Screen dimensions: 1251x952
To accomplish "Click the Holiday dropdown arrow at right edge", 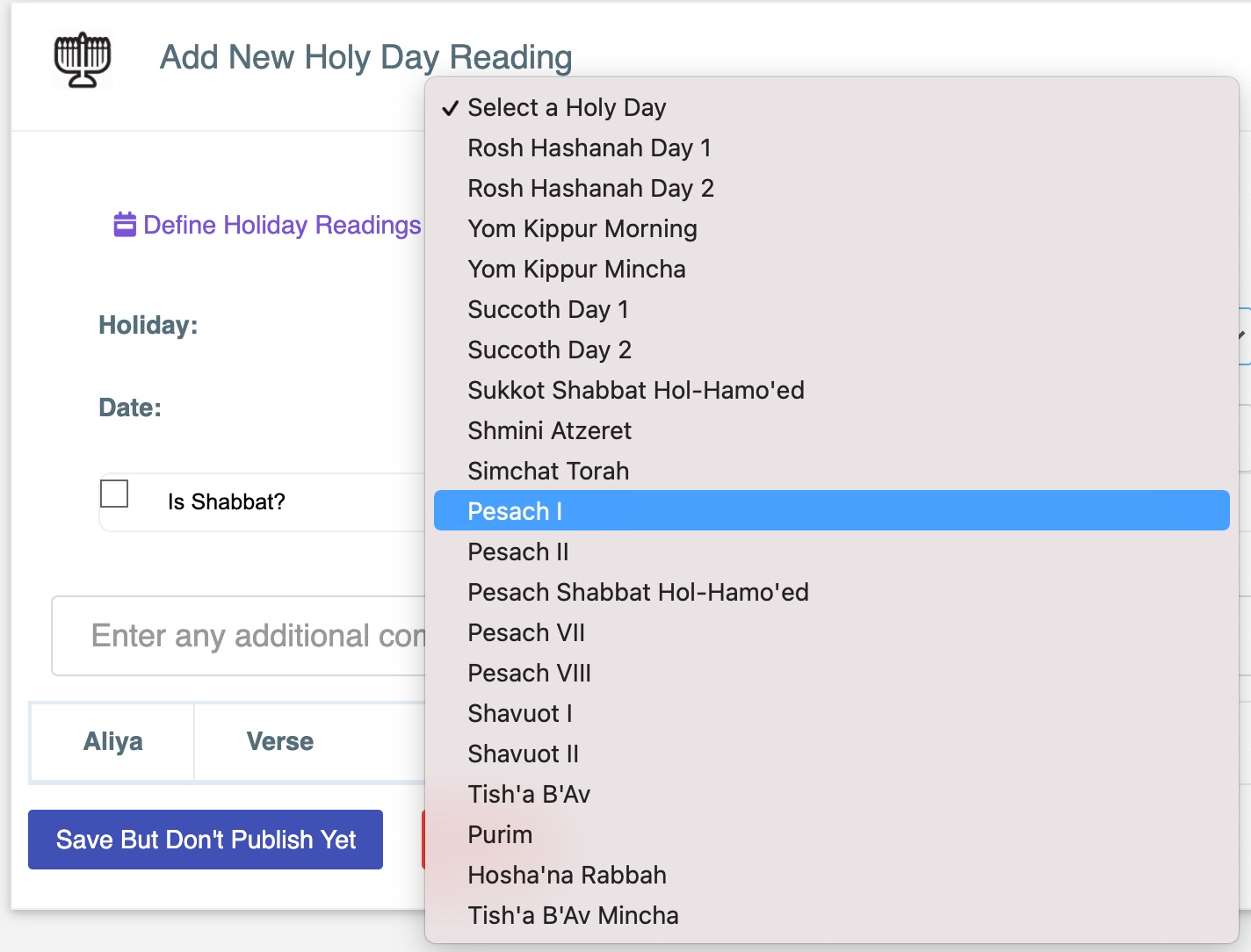I will (x=1244, y=335).
